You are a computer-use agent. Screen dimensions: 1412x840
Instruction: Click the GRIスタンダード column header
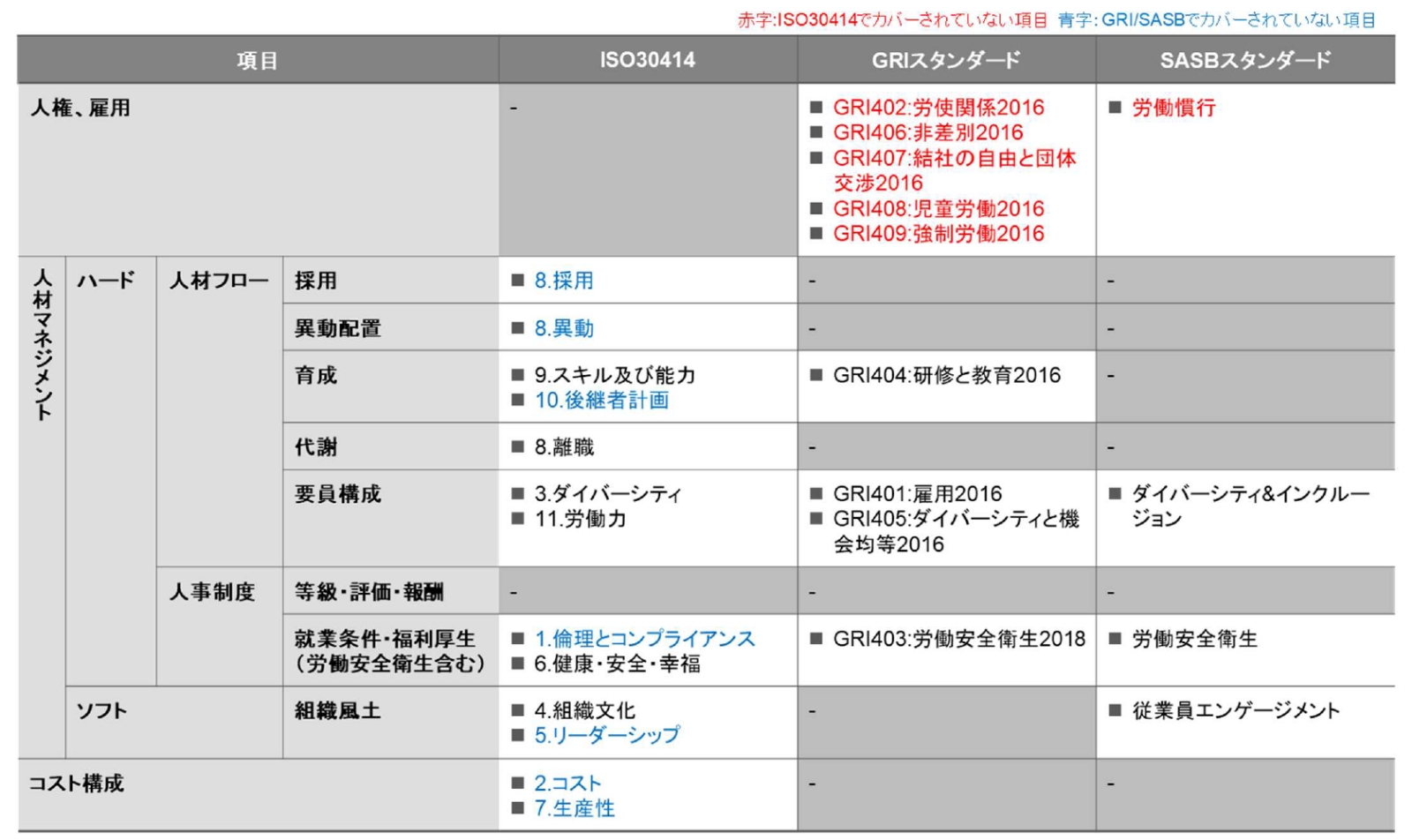coord(946,60)
